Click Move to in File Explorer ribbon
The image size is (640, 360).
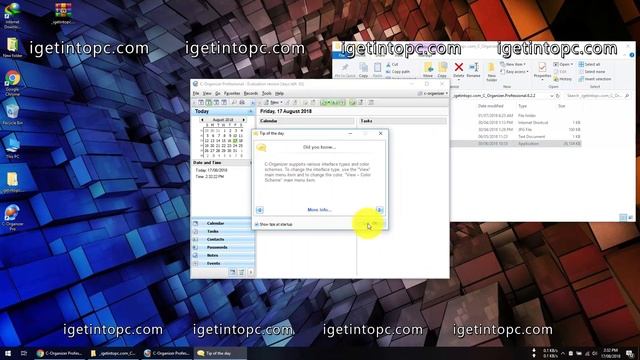pyautogui.click(x=428, y=70)
